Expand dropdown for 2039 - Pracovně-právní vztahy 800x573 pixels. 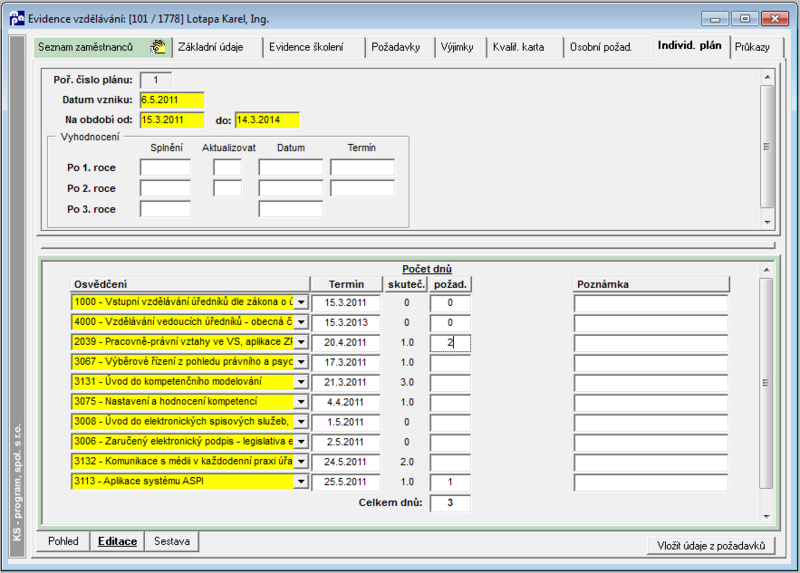[302, 342]
